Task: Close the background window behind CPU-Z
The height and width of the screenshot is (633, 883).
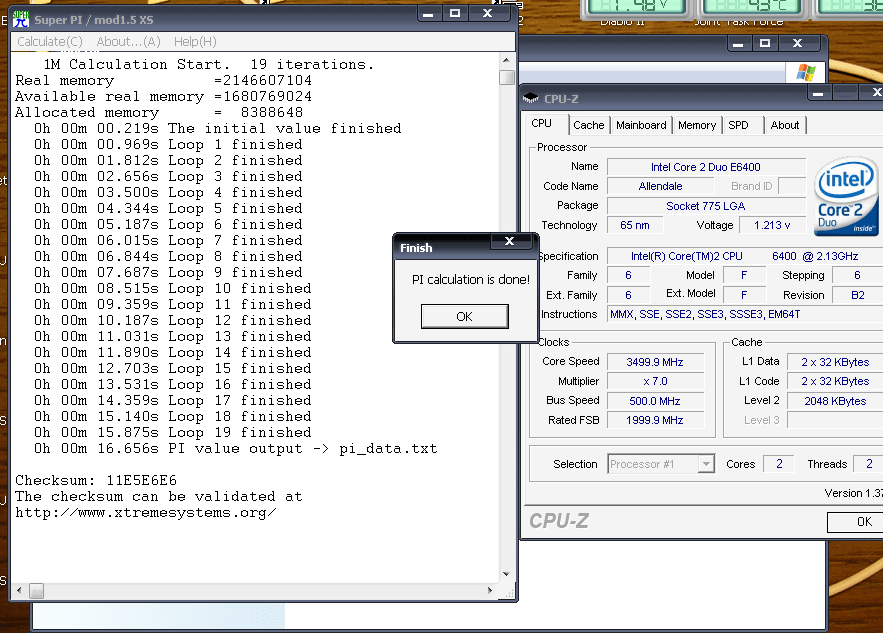Action: [x=797, y=43]
